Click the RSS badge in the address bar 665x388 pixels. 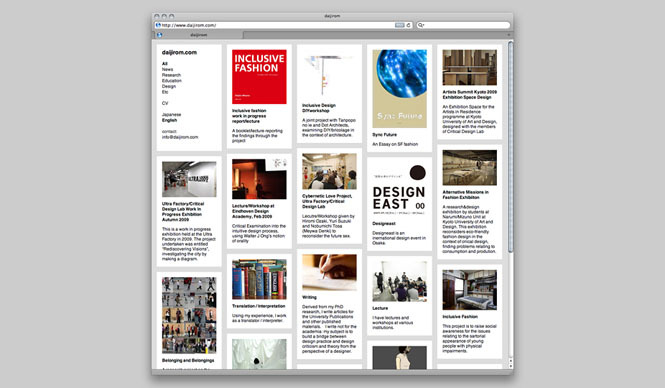click(x=399, y=25)
